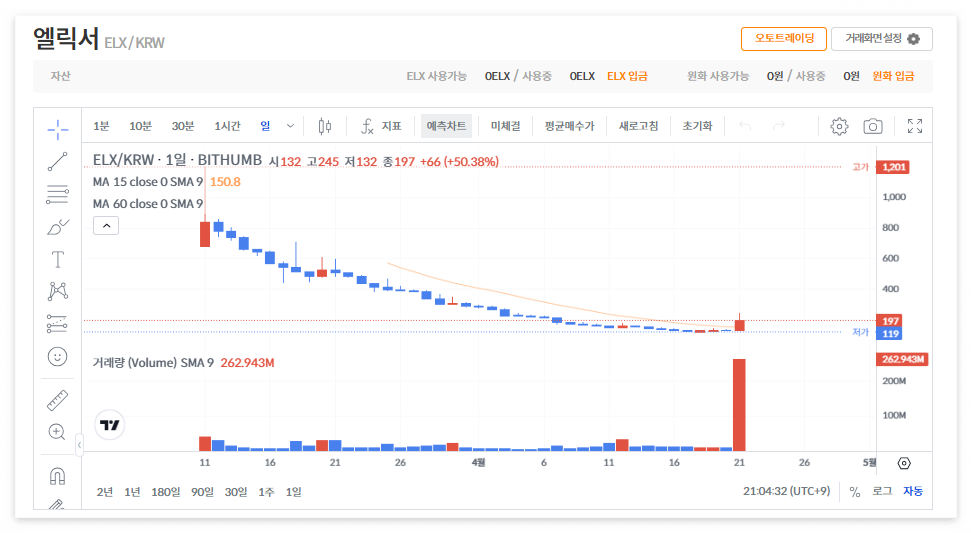Click the 262.943M volume axis label
This screenshot has width=972, height=533.
(902, 359)
